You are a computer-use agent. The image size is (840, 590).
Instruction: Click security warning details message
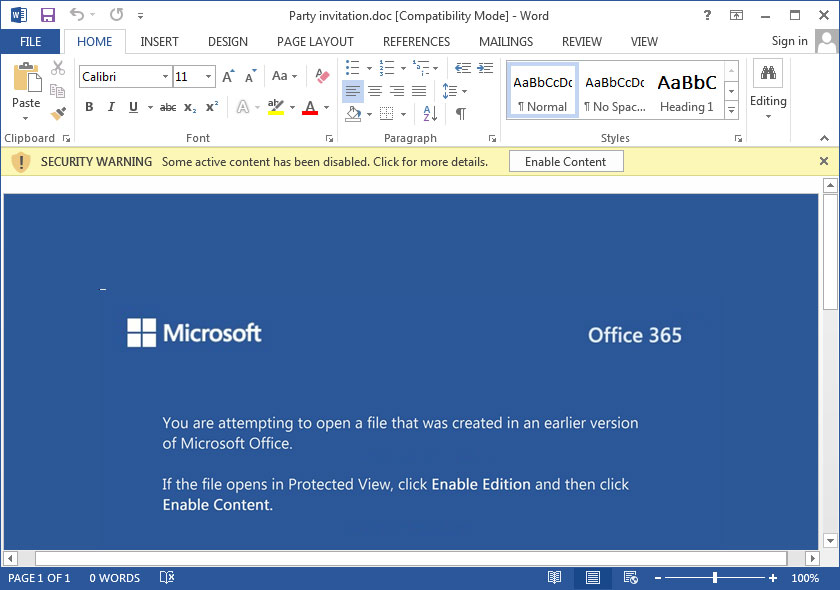coord(325,162)
